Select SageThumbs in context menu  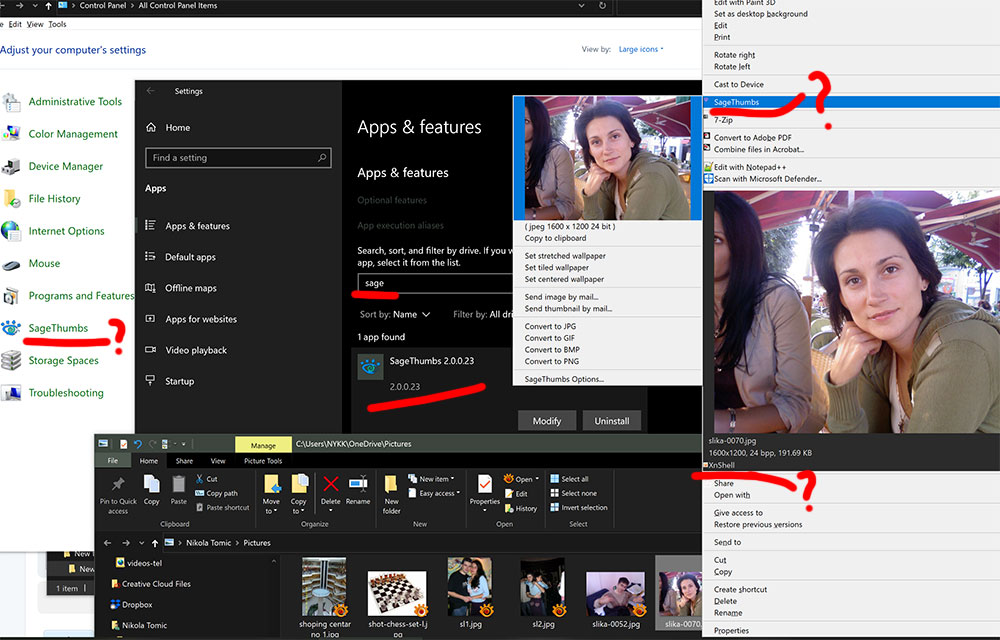736,102
